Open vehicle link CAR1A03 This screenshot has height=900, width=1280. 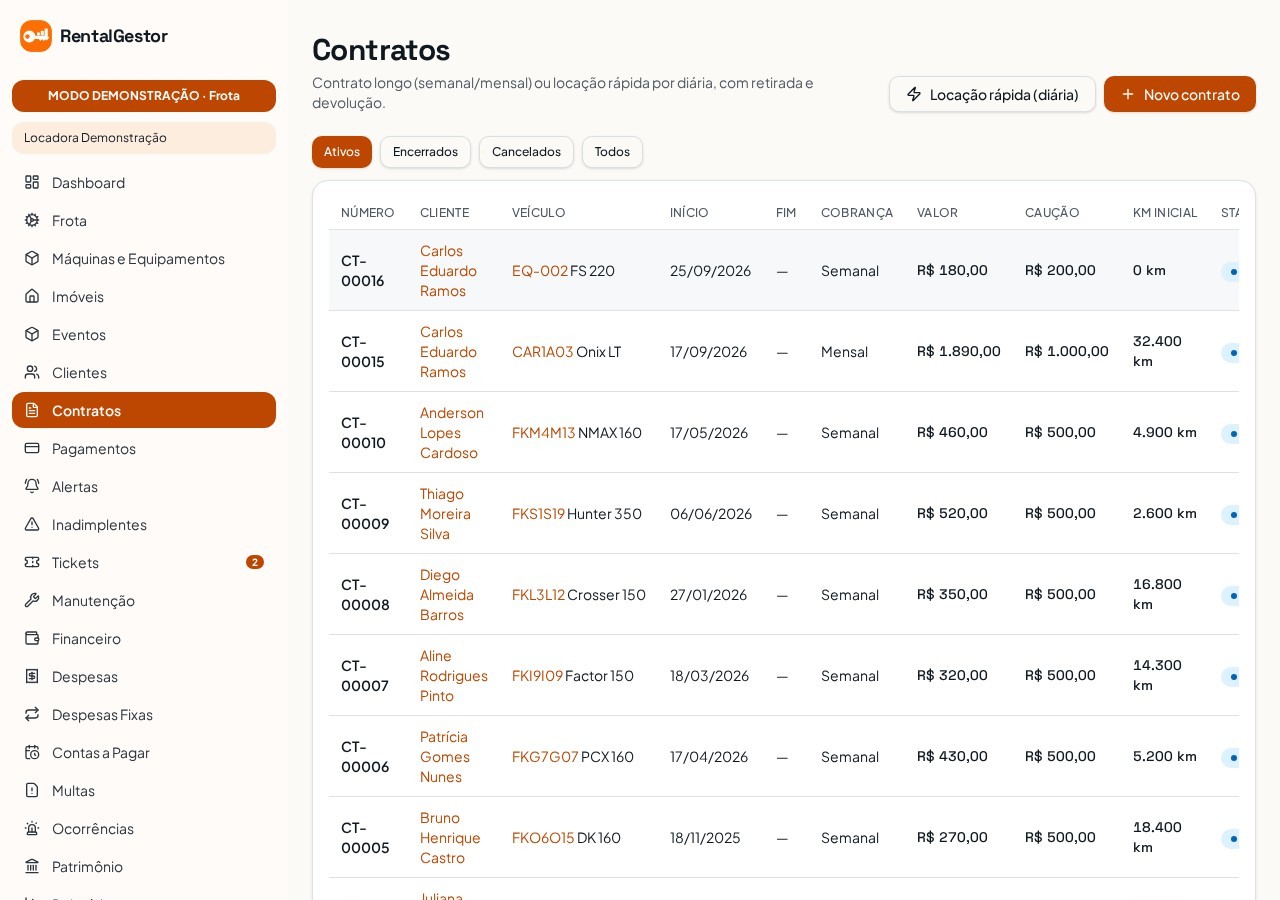point(543,351)
